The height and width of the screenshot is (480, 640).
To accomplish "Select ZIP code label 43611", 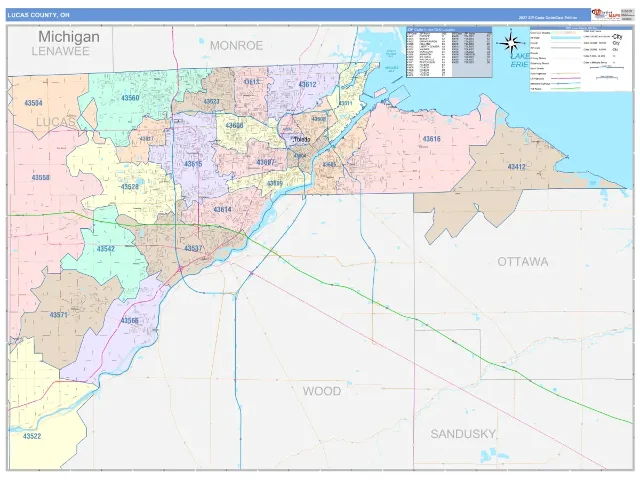I will (x=345, y=103).
